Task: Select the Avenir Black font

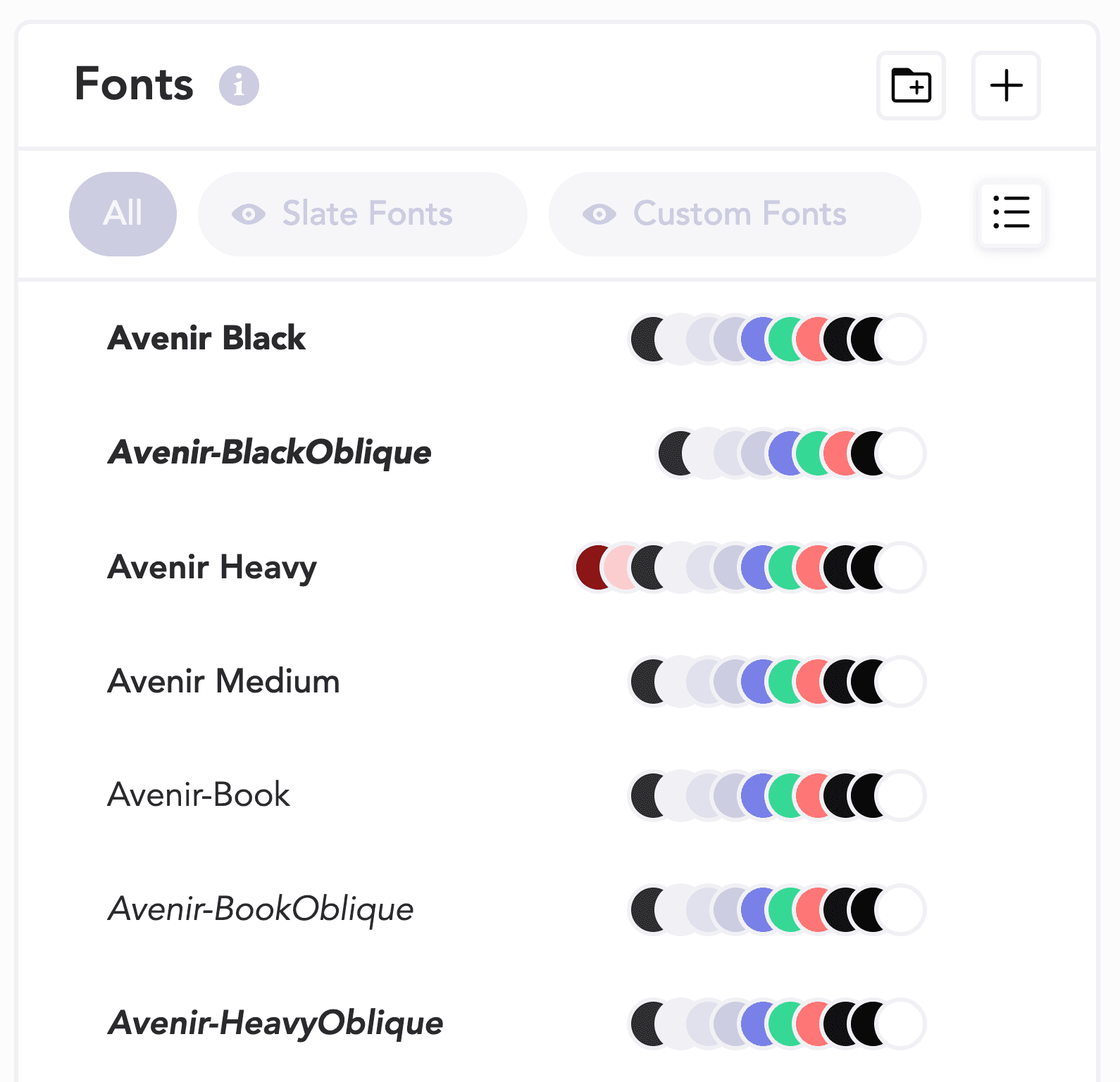Action: coord(206,338)
